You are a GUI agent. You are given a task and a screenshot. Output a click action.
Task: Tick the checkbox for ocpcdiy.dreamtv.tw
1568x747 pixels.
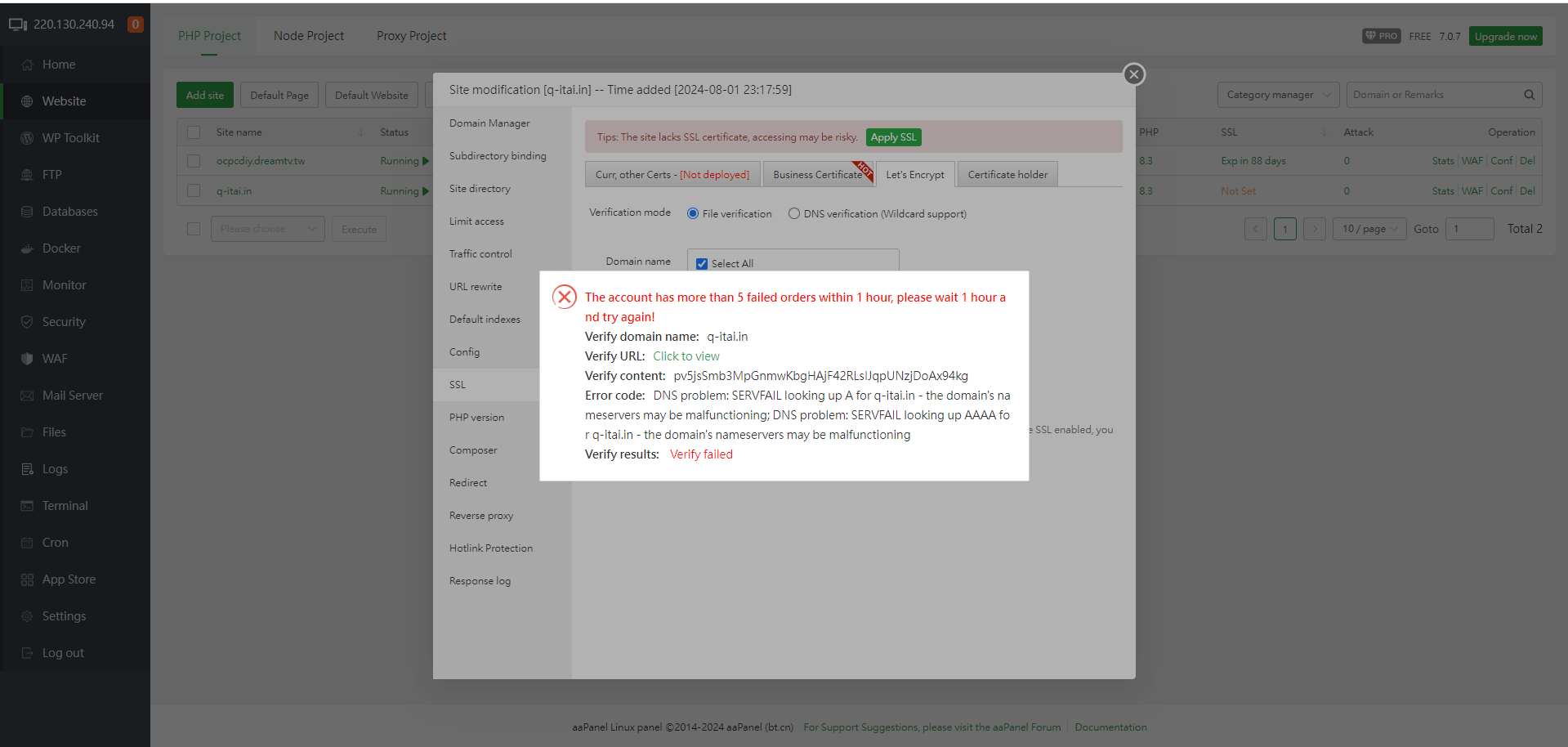pyautogui.click(x=194, y=161)
